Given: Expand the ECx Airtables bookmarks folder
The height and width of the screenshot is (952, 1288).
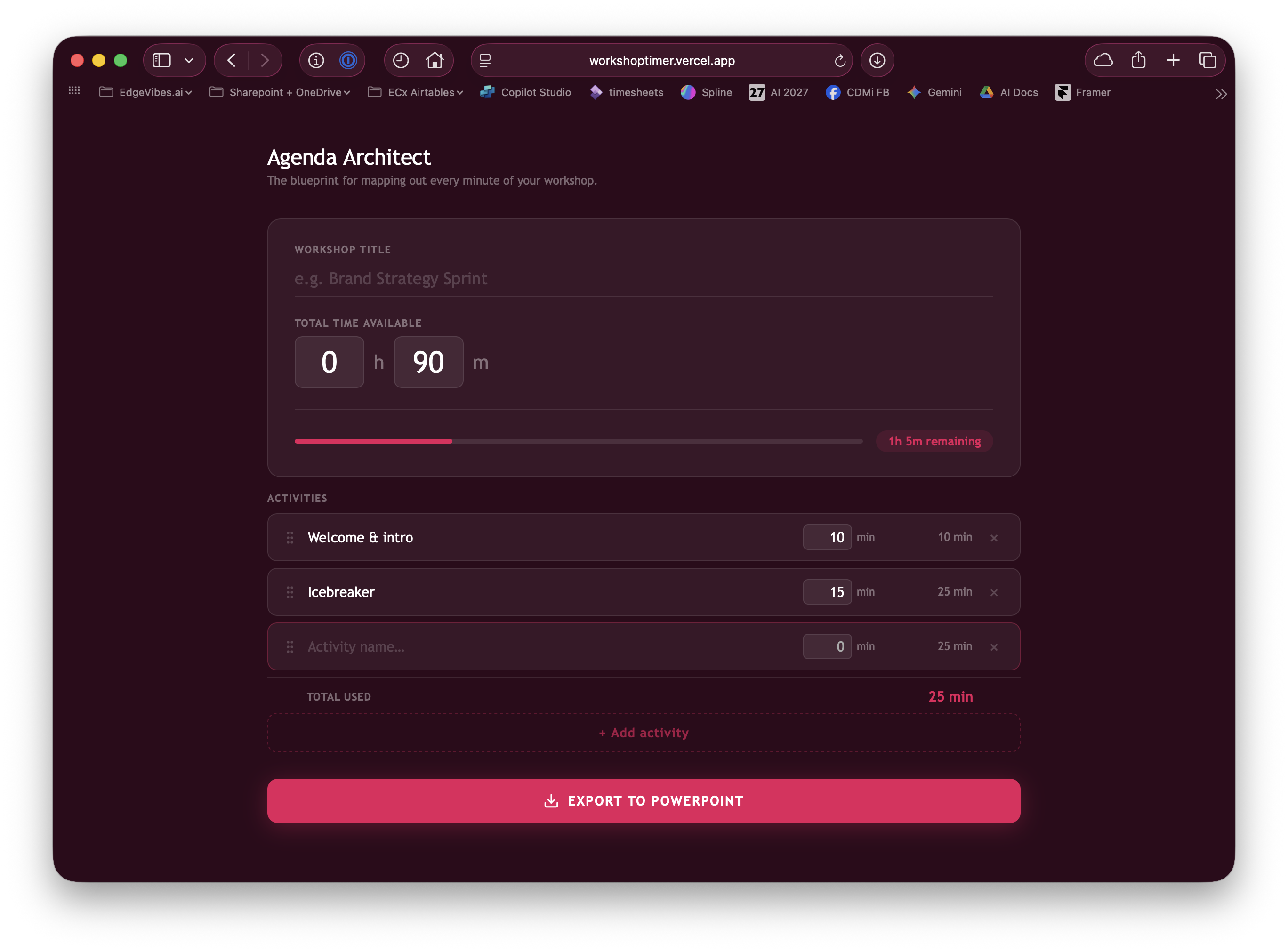Looking at the screenshot, I should [x=415, y=92].
